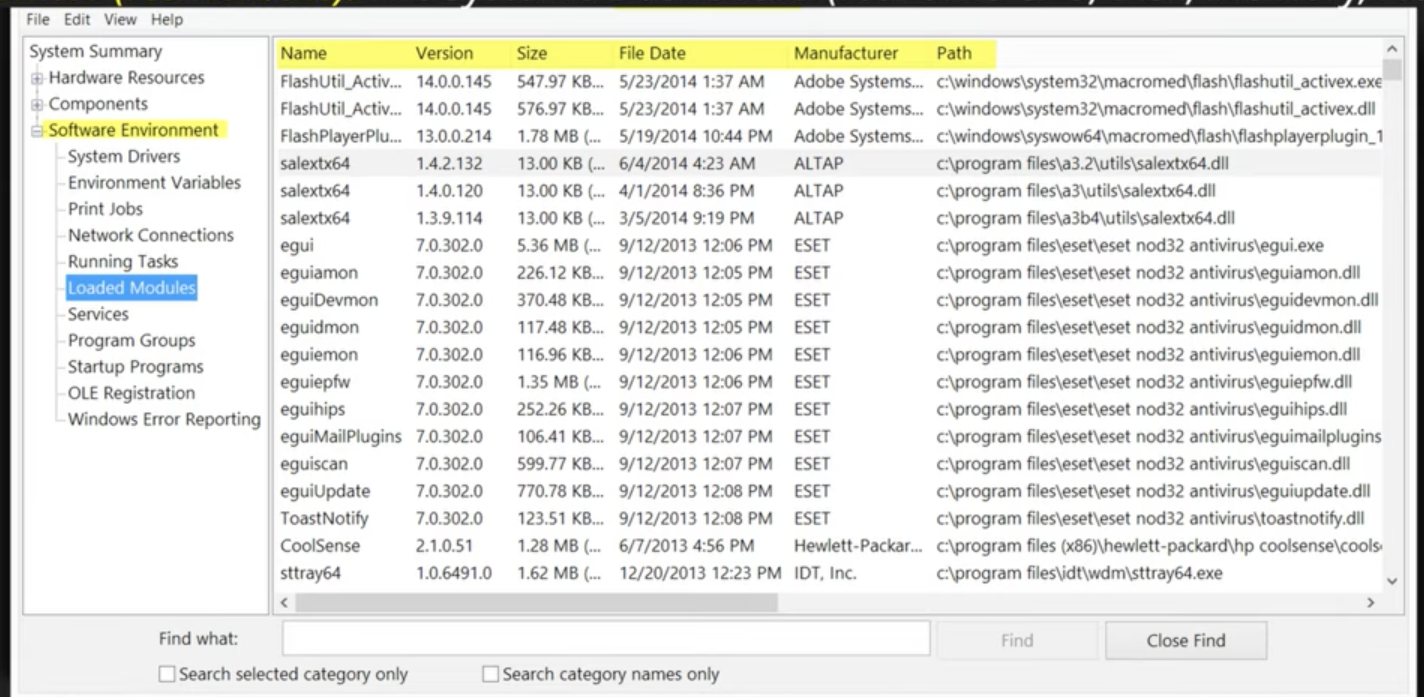Click the vertical scrollbar down arrow
1424x697 pixels.
(x=1392, y=581)
